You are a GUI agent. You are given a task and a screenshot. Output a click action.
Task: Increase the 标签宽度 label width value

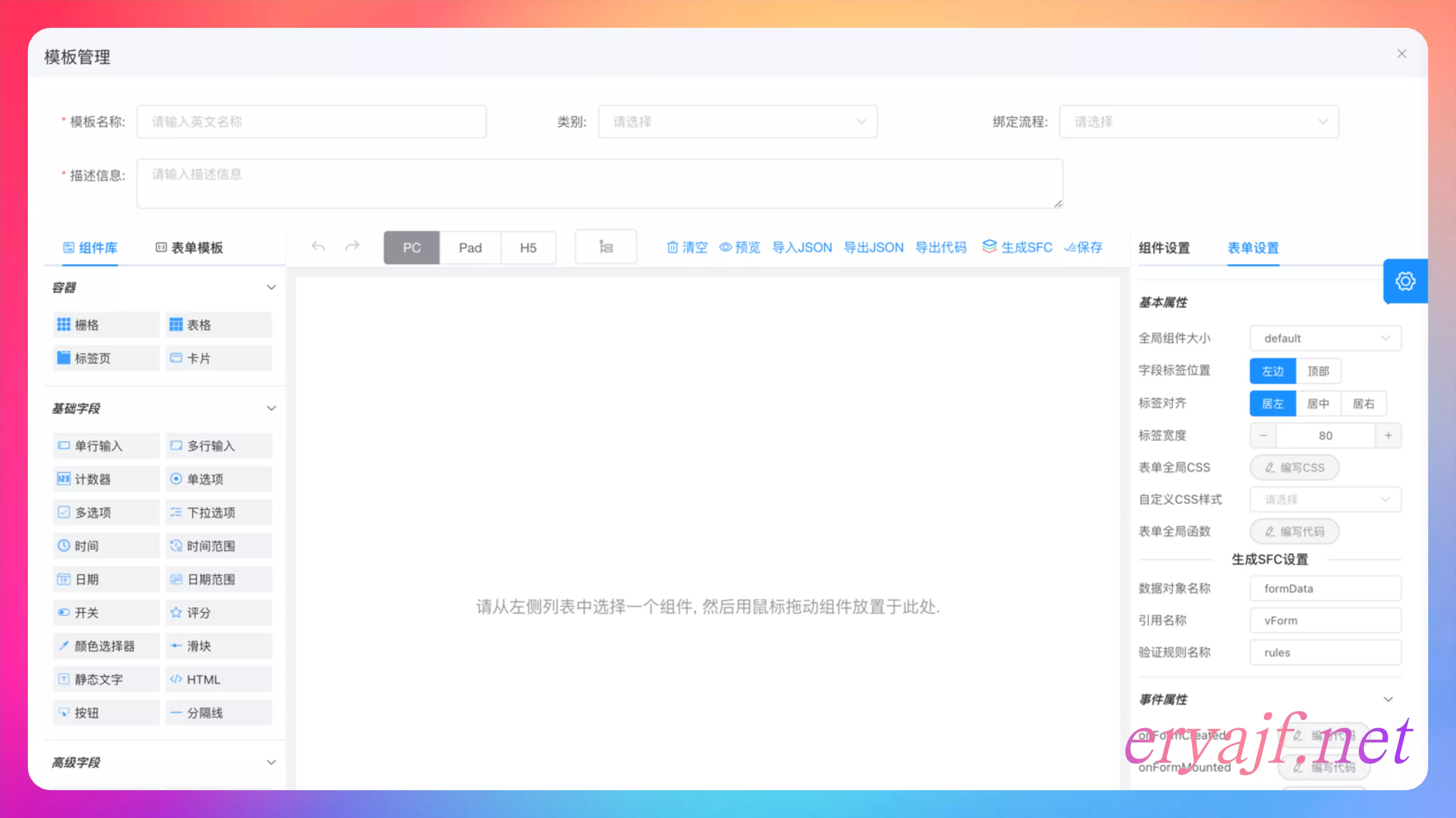[1388, 435]
